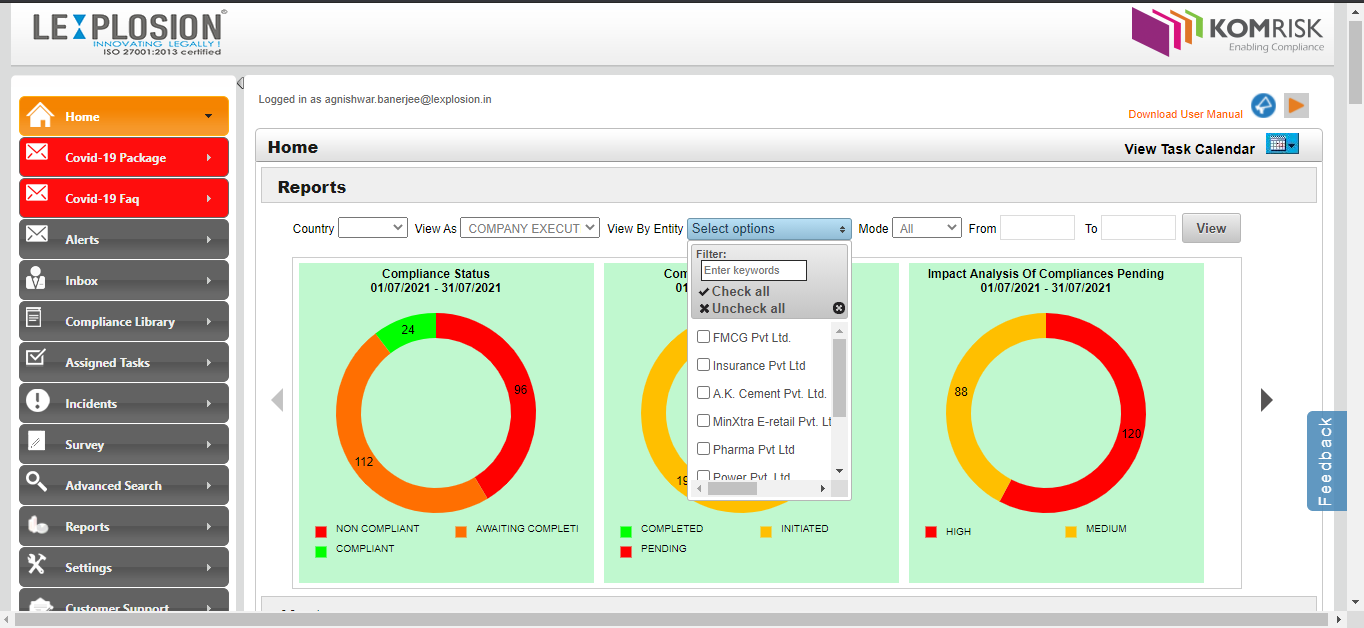Click the Reports sidebar icon
Viewport: 1364px width, 628px height.
pyautogui.click(x=38, y=525)
